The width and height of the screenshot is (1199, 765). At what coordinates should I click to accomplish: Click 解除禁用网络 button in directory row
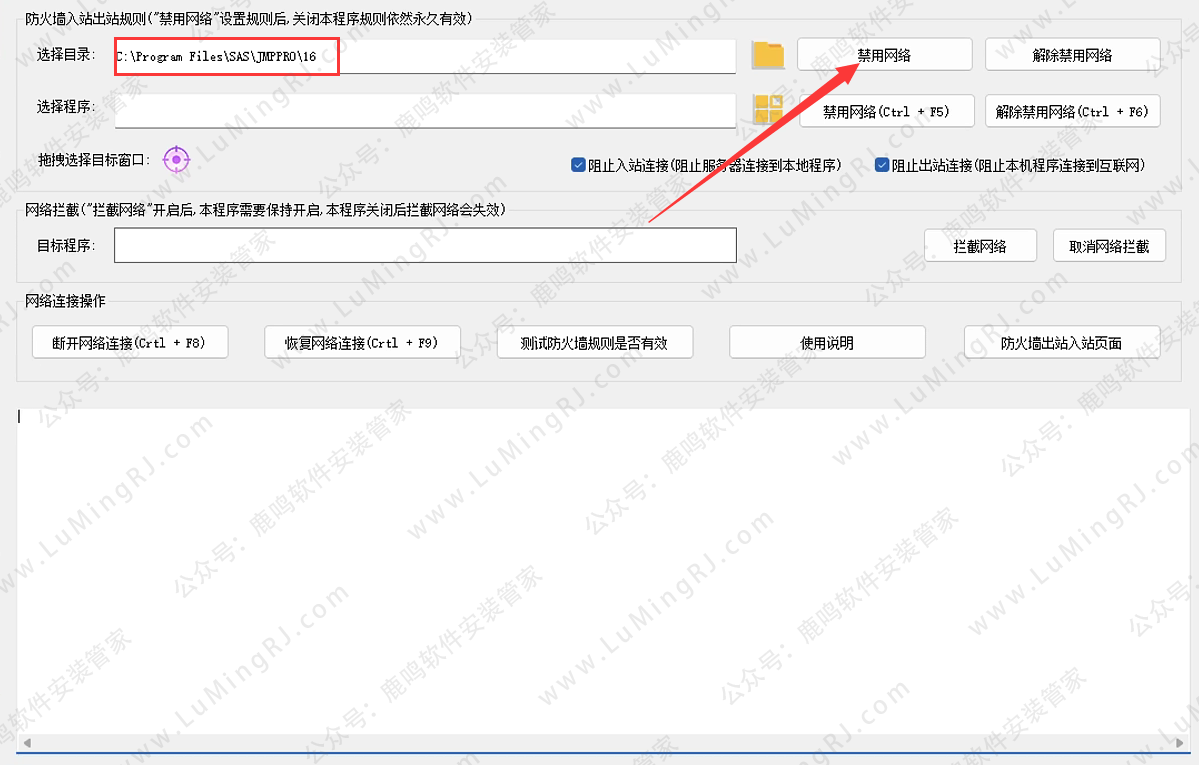(x=1072, y=55)
